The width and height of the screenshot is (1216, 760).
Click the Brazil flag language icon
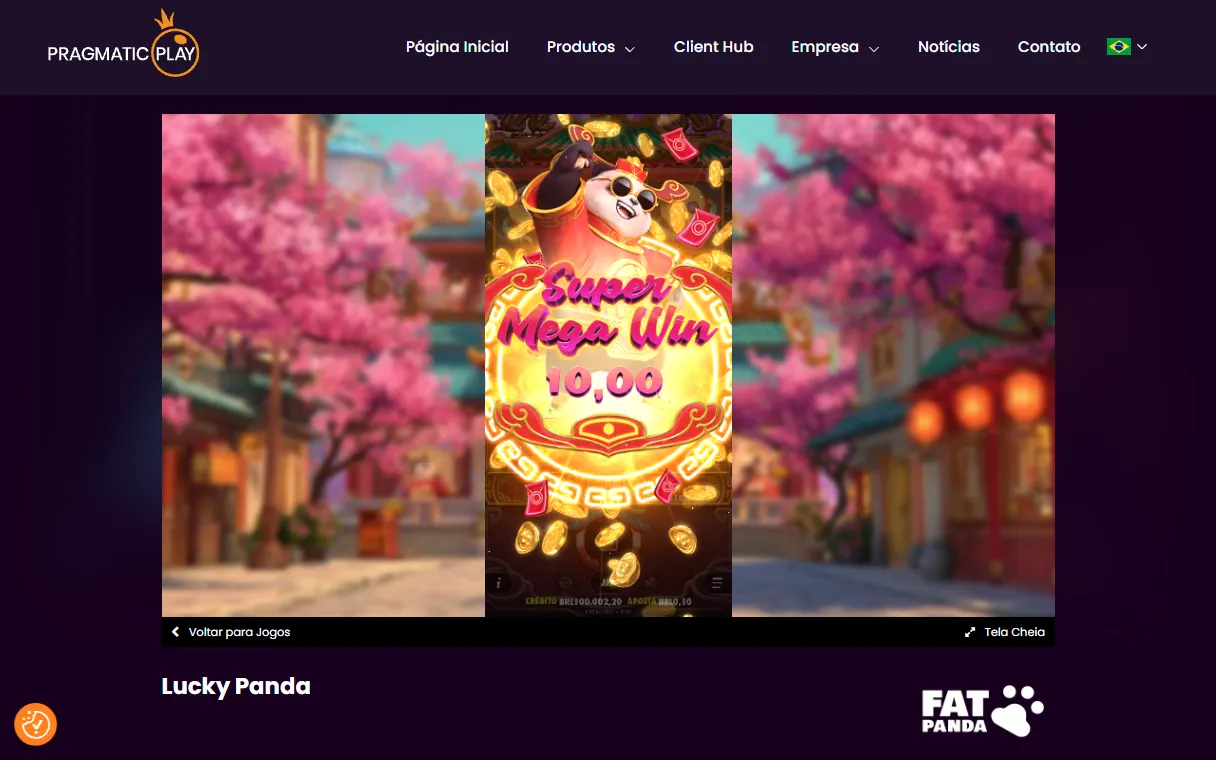tap(1118, 47)
